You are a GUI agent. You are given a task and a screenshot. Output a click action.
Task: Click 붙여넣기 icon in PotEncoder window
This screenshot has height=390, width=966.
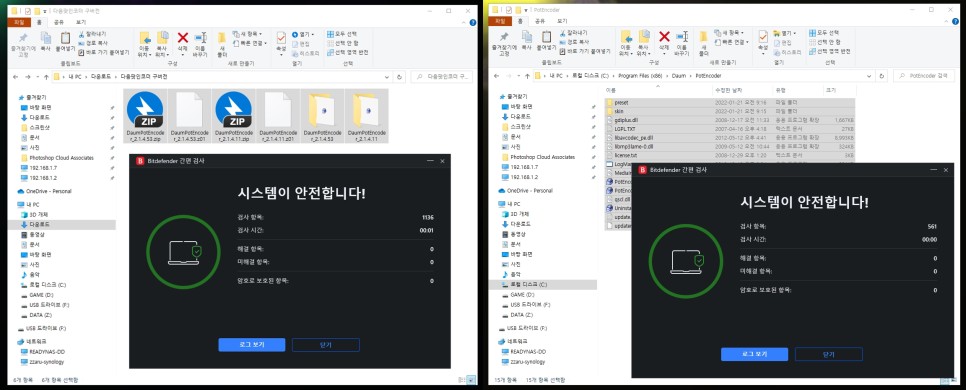[x=546, y=38]
